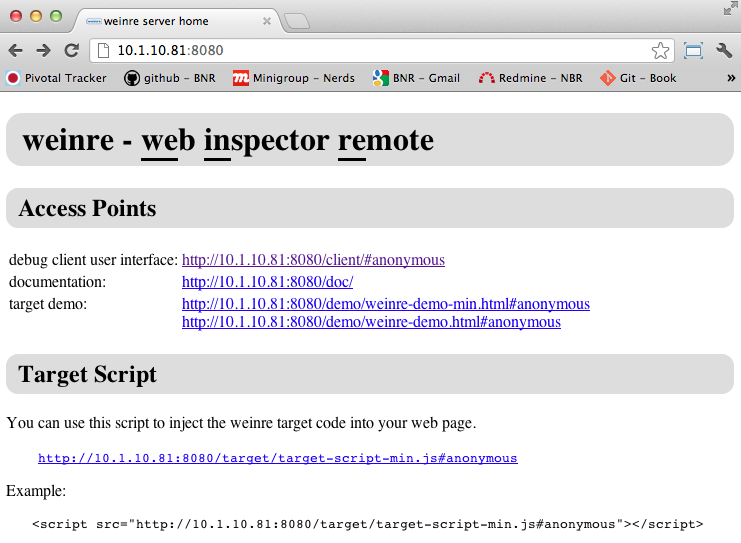Click the 'Example:' text
The width and height of the screenshot is (741, 543).
coord(36,491)
